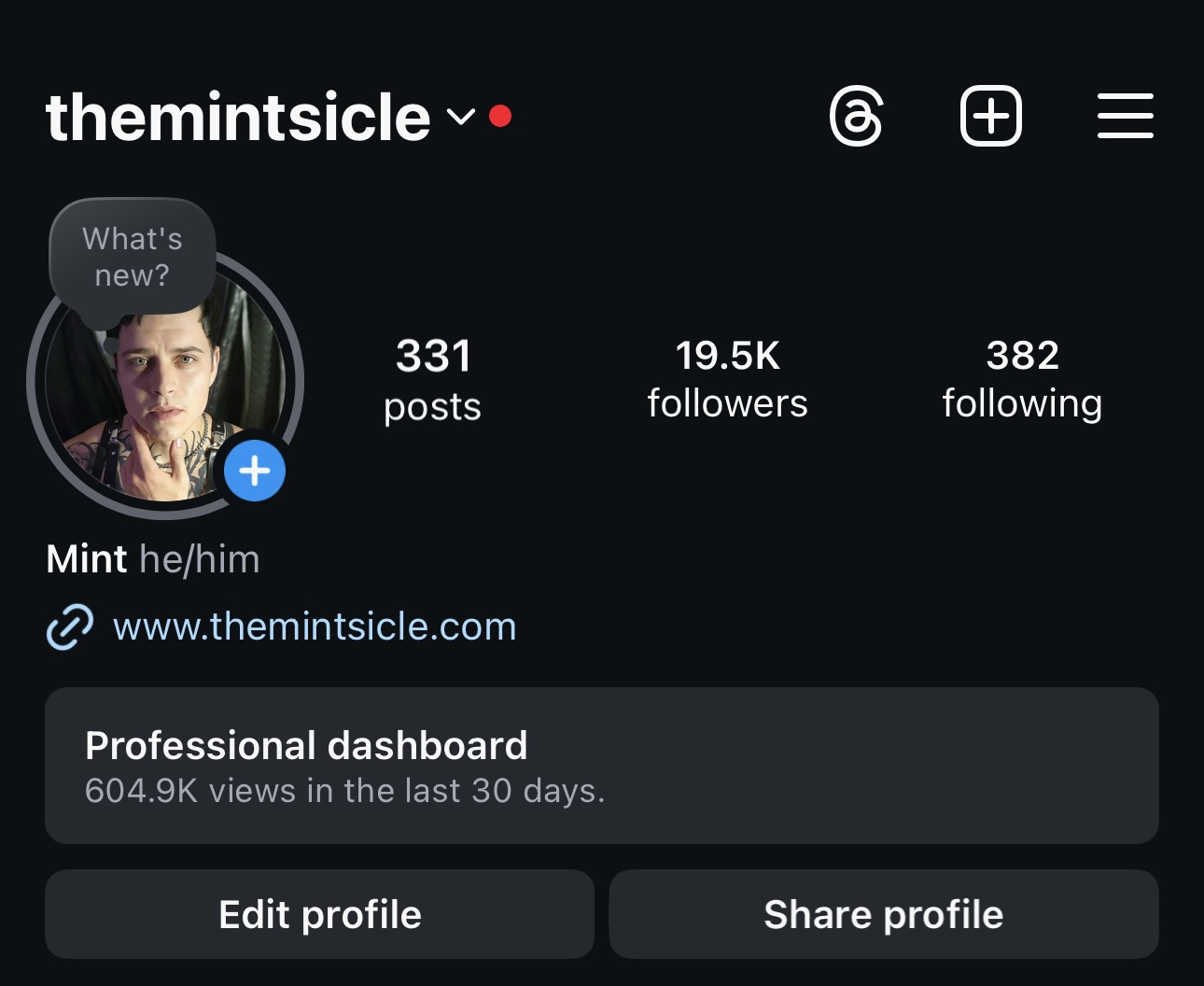Expand the account switcher chevron
The image size is (1204, 986).
[461, 117]
